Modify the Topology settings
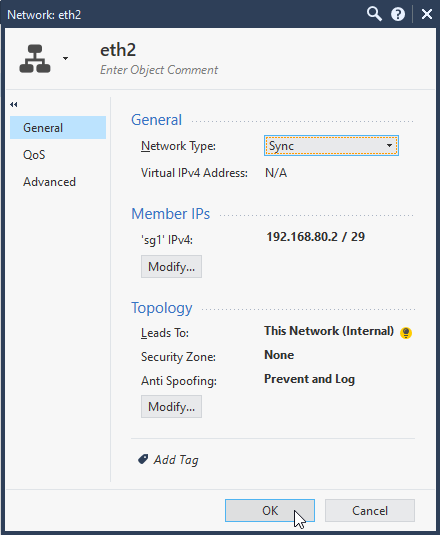This screenshot has height=535, width=440. 171,406
